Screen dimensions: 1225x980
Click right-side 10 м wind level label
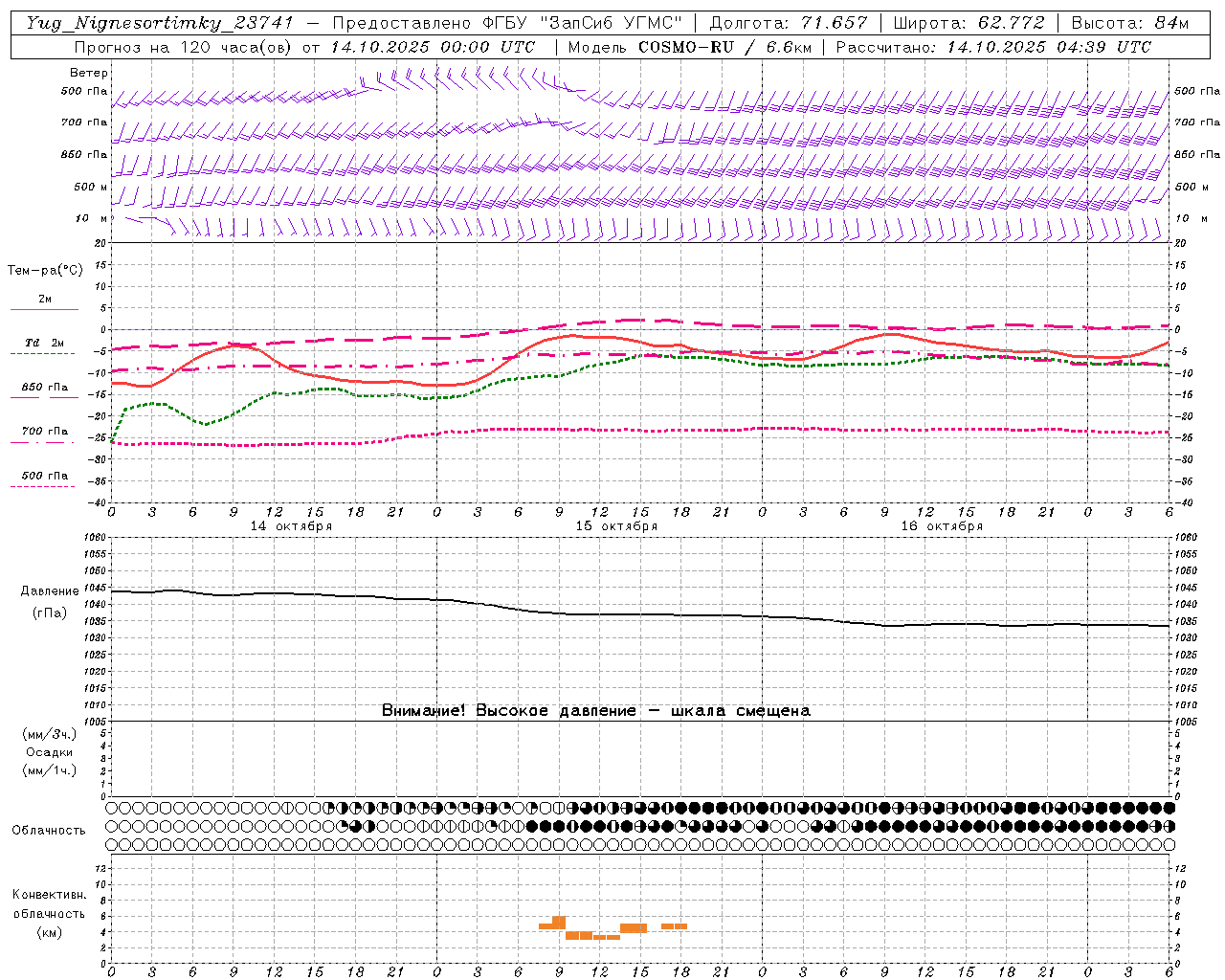tap(1190, 218)
